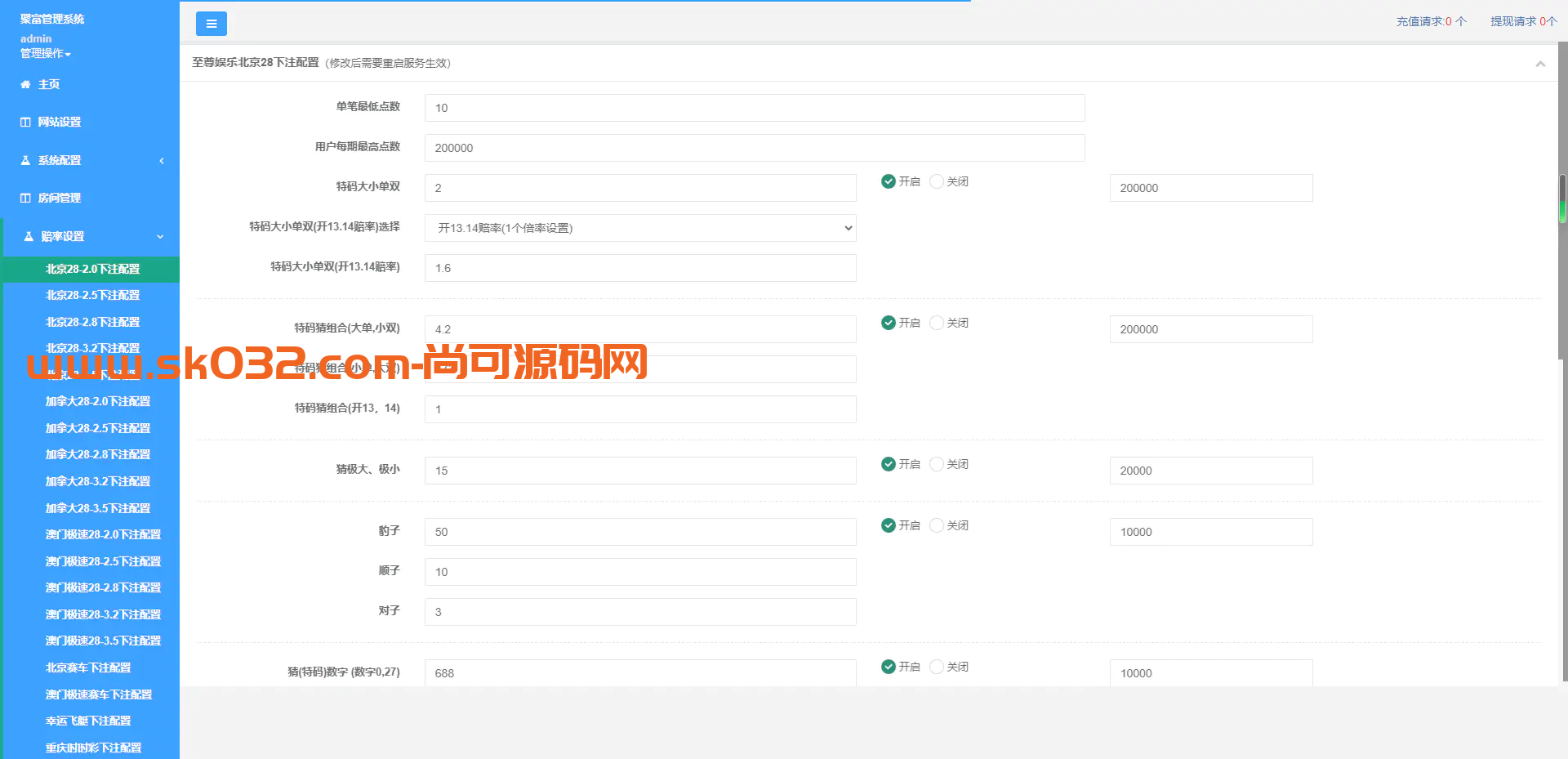
Task: Select 关闭 radio for 特码猜组合
Action: tap(937, 323)
